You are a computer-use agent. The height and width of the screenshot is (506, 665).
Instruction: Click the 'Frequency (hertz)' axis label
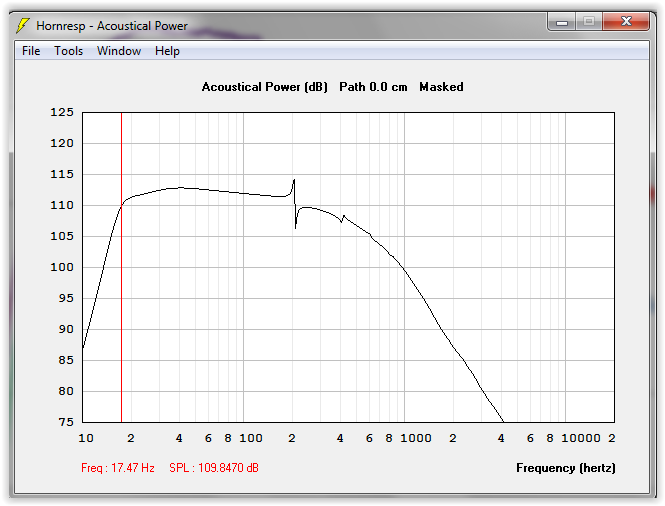click(x=566, y=468)
